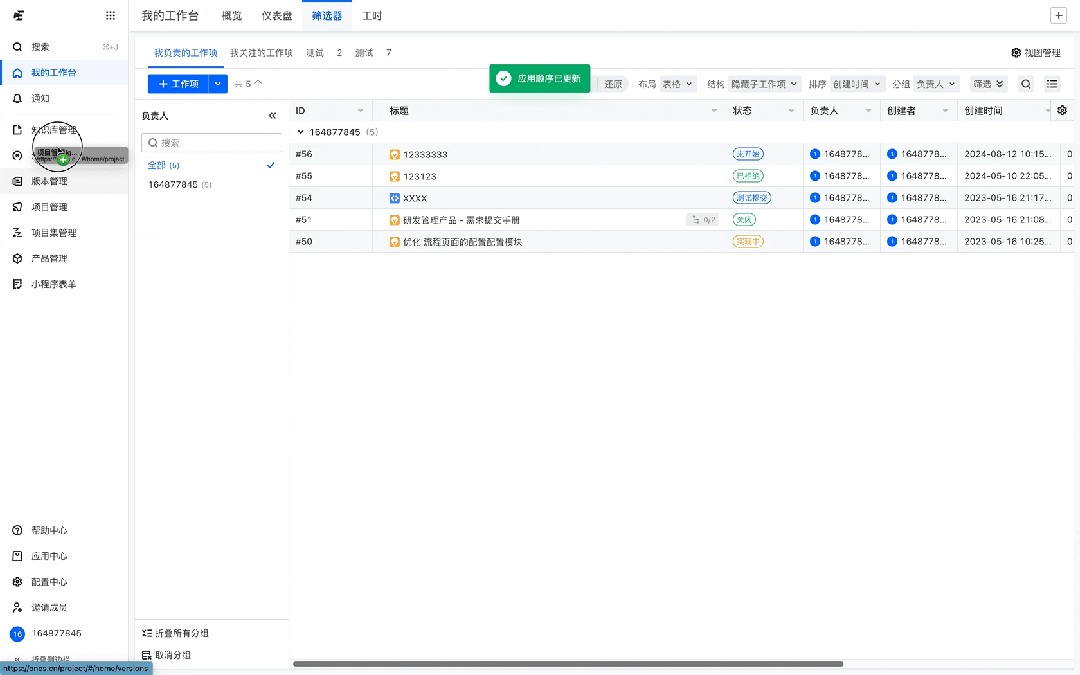
Task: Open the dropdown arrow beside 工作项 button
Action: coord(218,84)
